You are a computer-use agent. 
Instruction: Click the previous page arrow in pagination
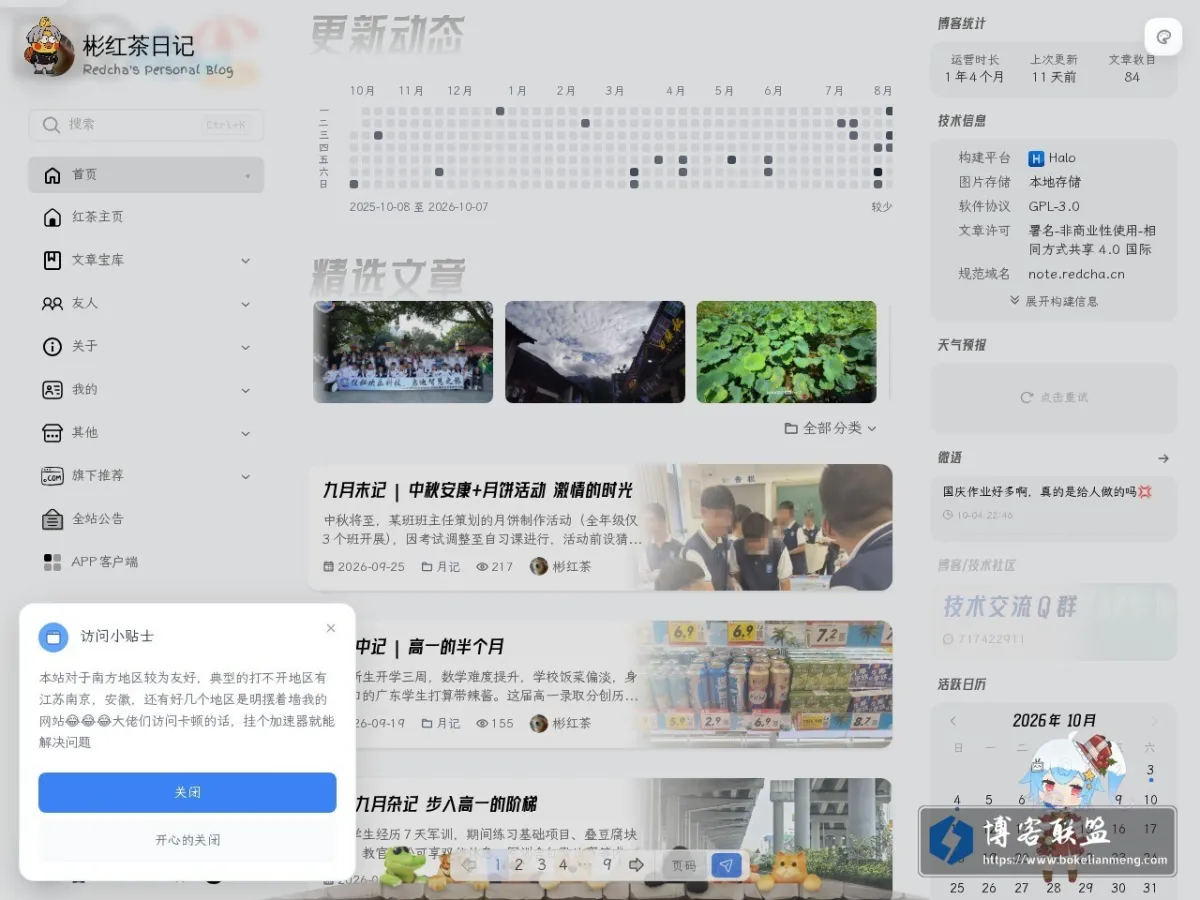tap(468, 865)
